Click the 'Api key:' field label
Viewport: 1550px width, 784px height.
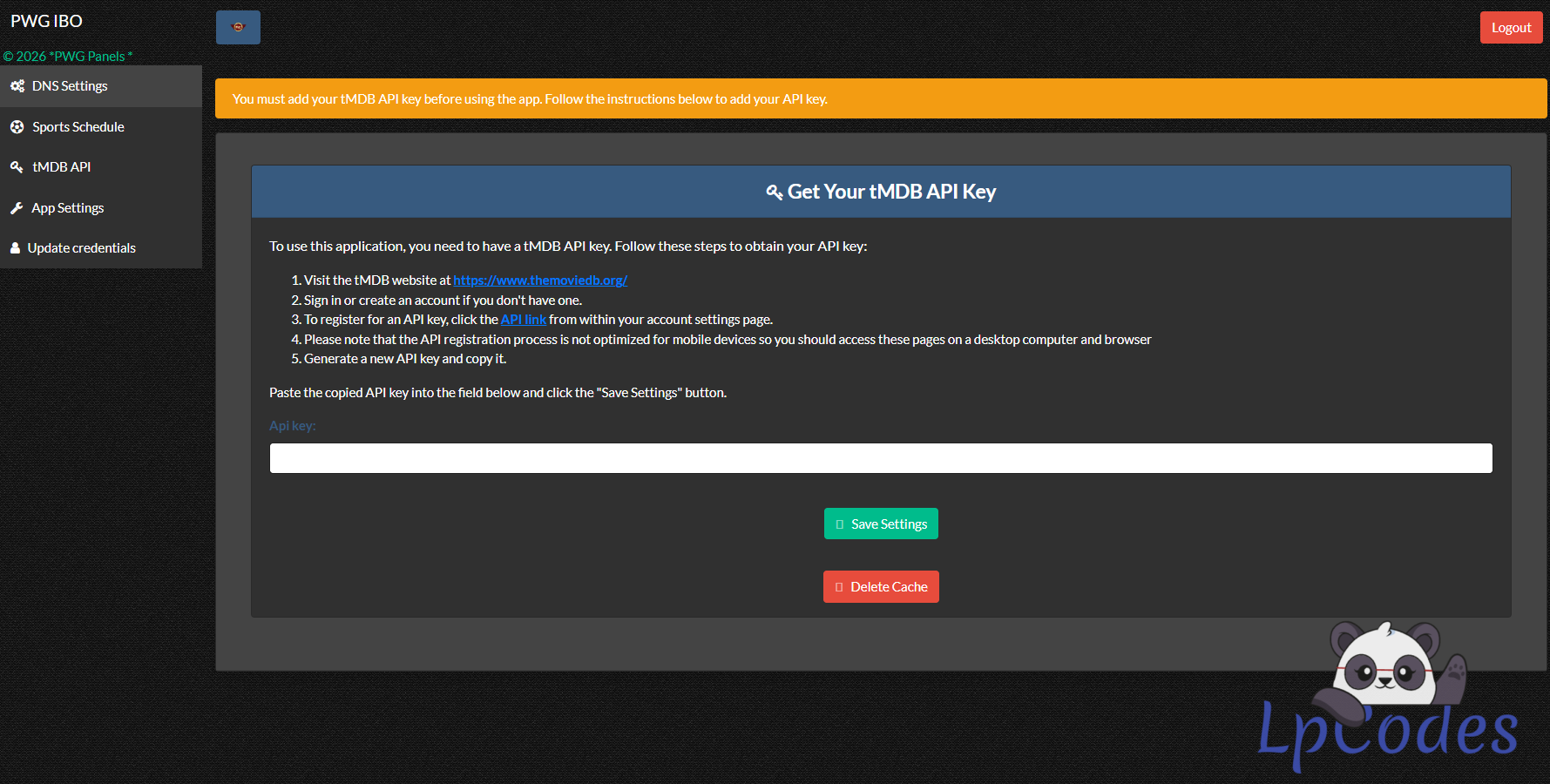tap(292, 426)
